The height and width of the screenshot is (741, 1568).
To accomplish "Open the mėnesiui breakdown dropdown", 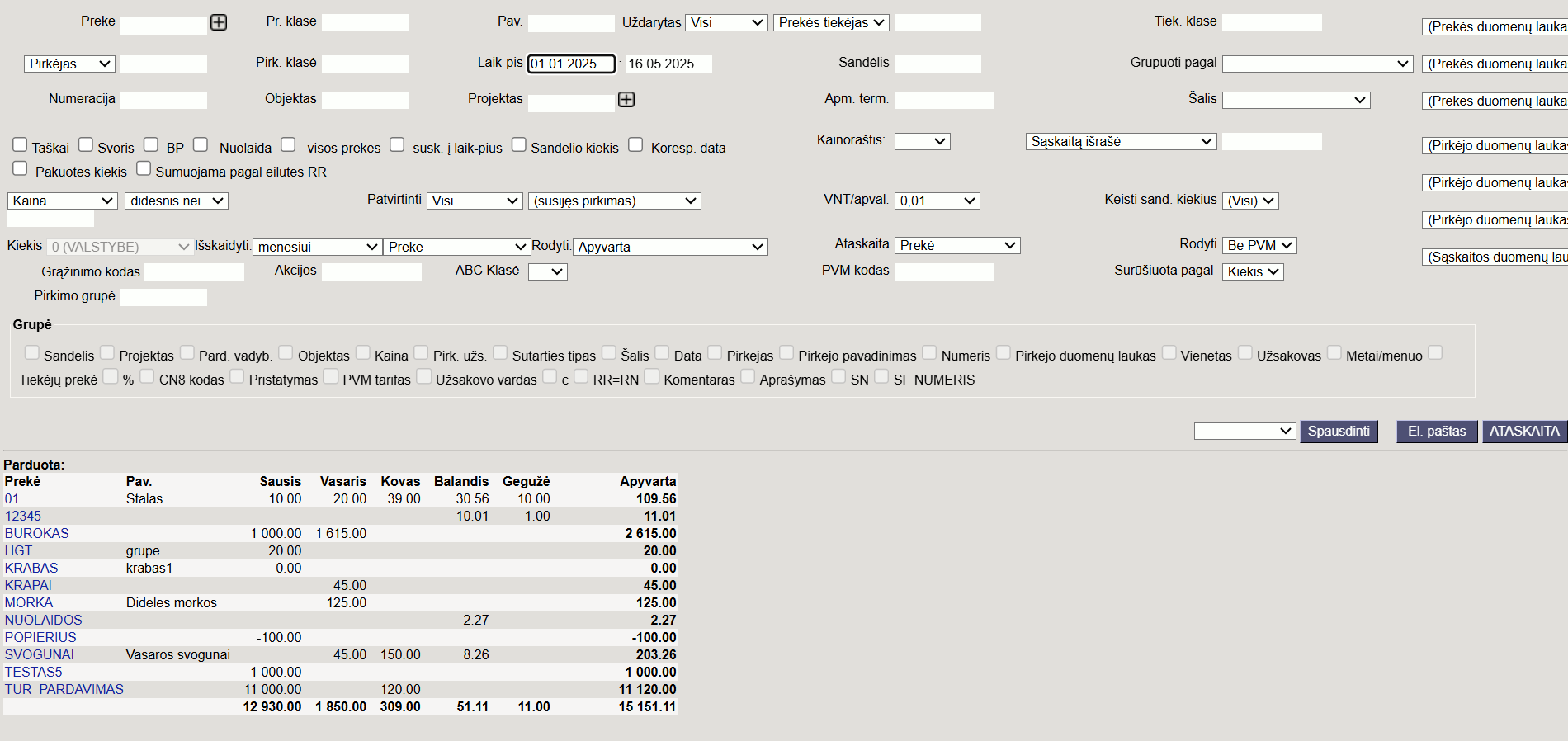I will (317, 247).
